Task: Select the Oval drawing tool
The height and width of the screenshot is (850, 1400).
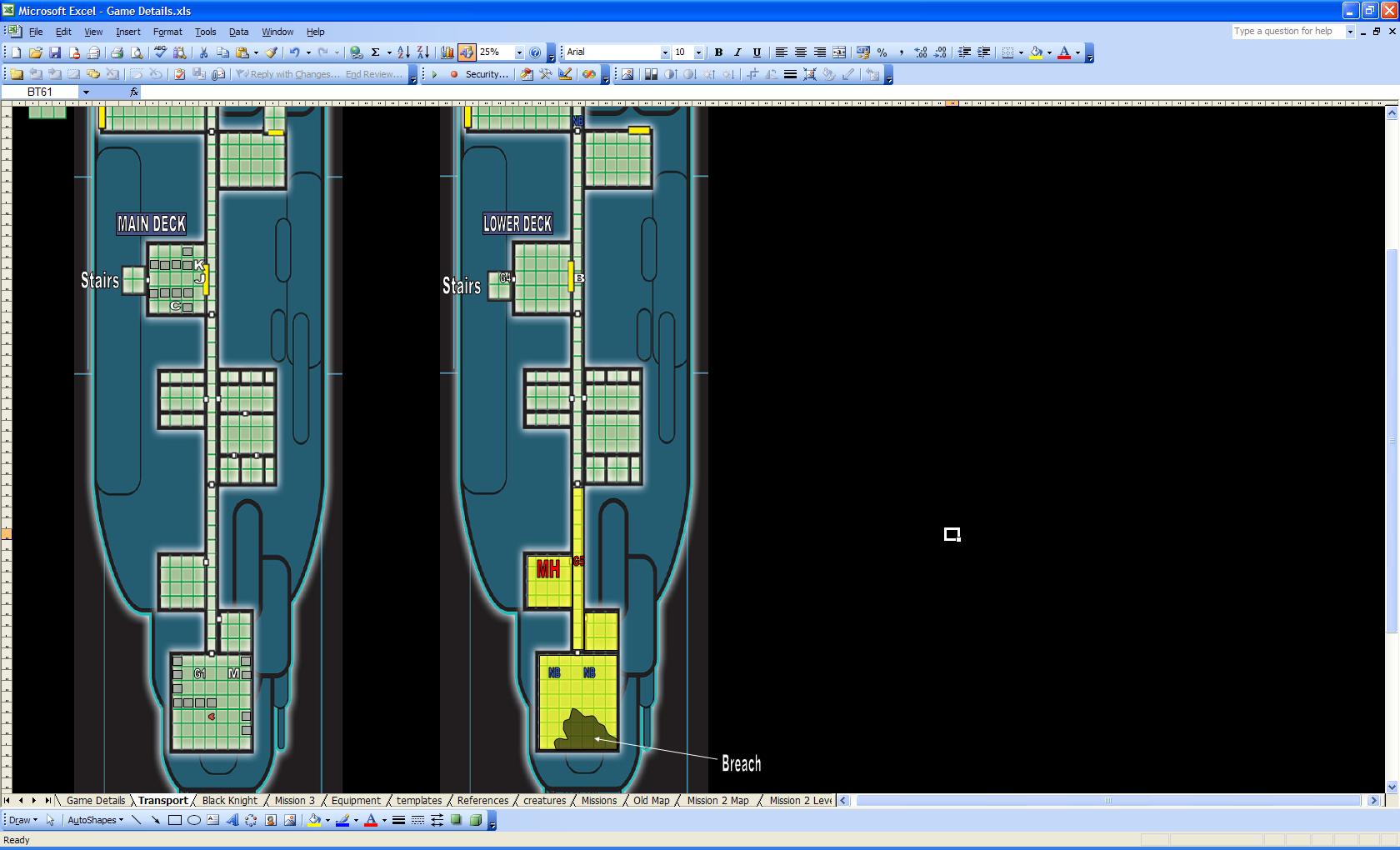Action: (194, 820)
